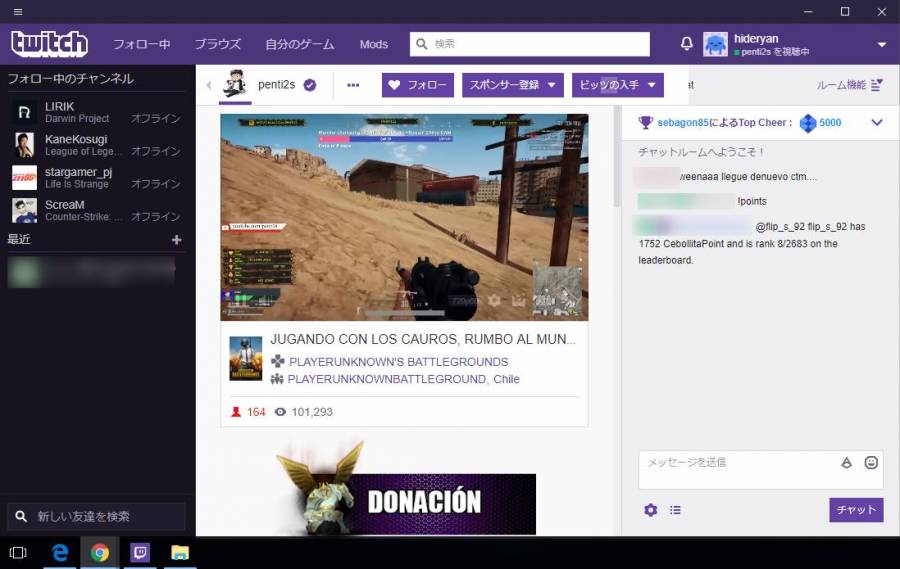Open chat settings gear
This screenshot has height=569, width=900.
(x=650, y=510)
